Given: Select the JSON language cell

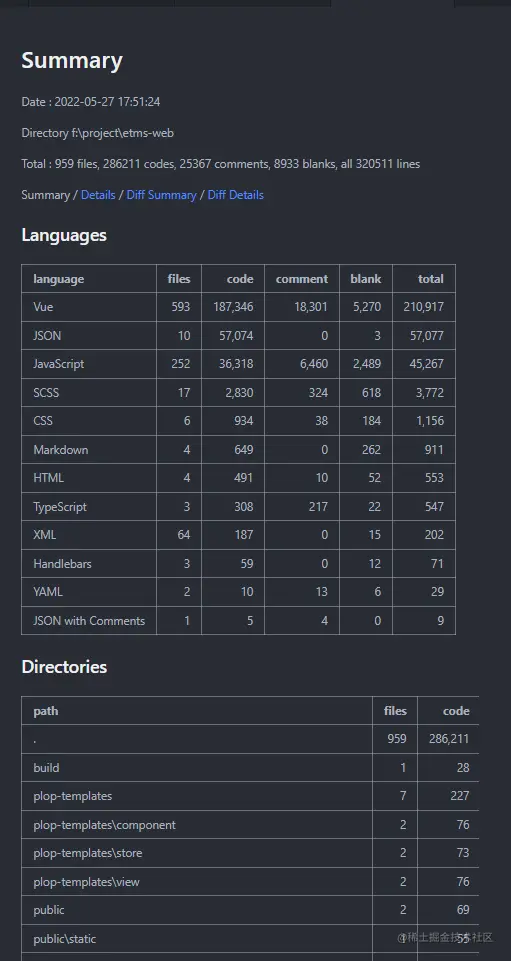Looking at the screenshot, I should coord(89,336).
